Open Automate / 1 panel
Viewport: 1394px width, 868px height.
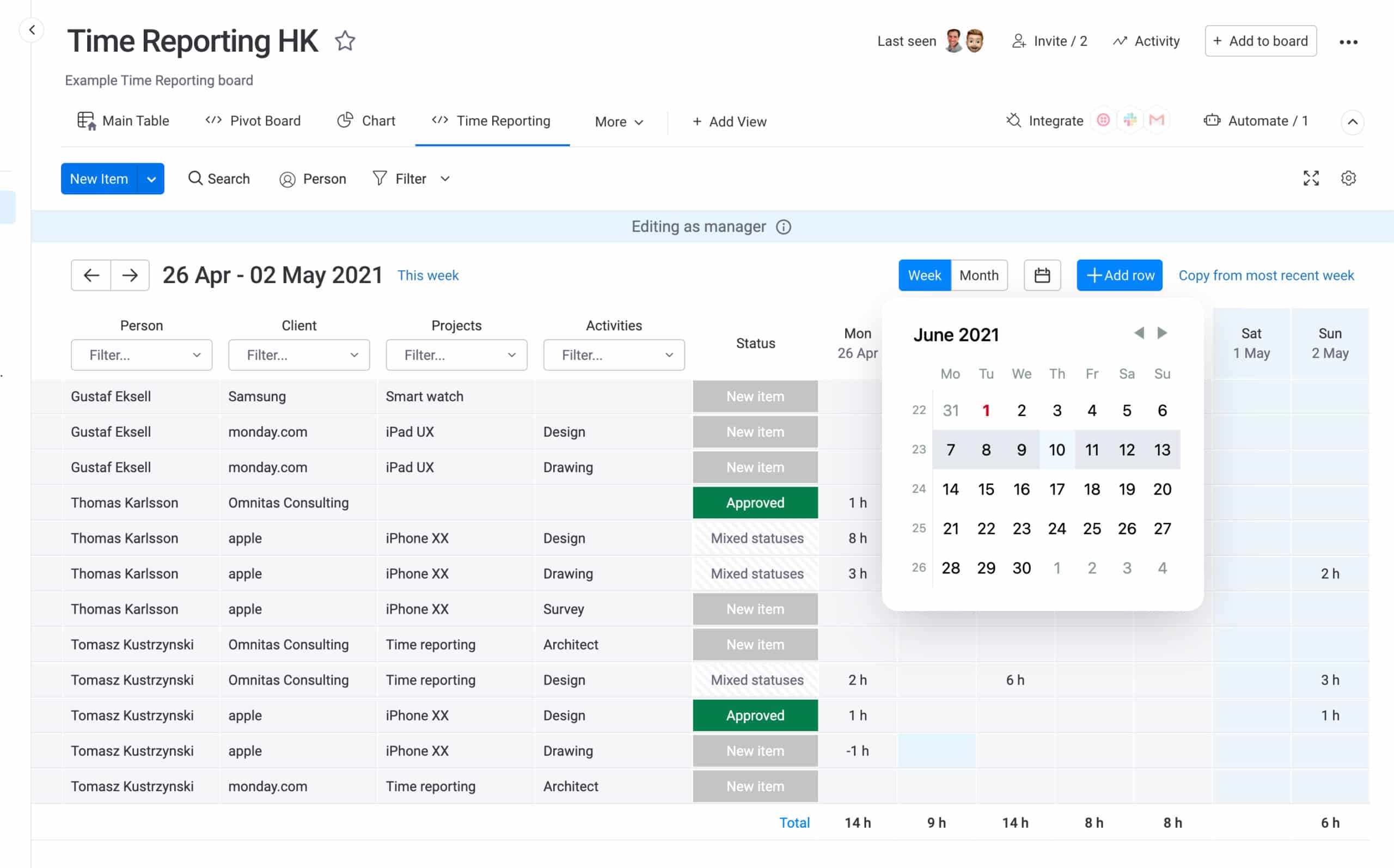click(1256, 120)
